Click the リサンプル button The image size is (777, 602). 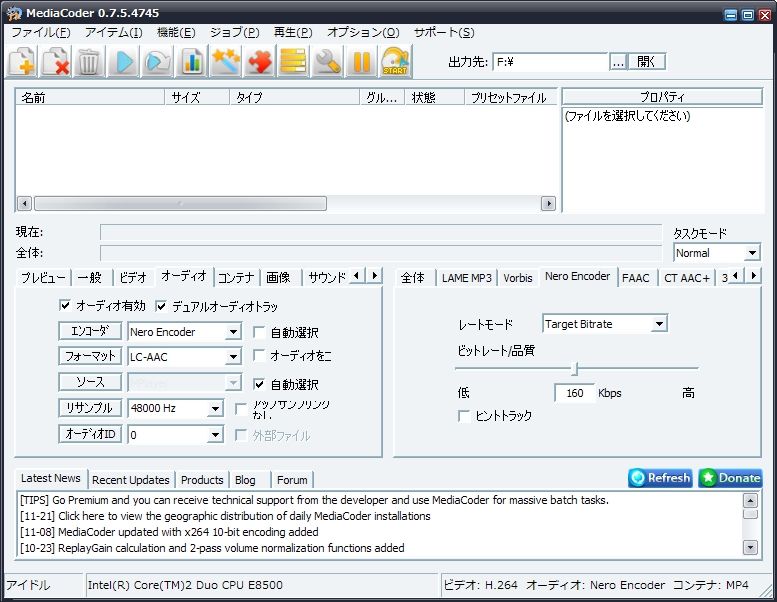coord(90,408)
